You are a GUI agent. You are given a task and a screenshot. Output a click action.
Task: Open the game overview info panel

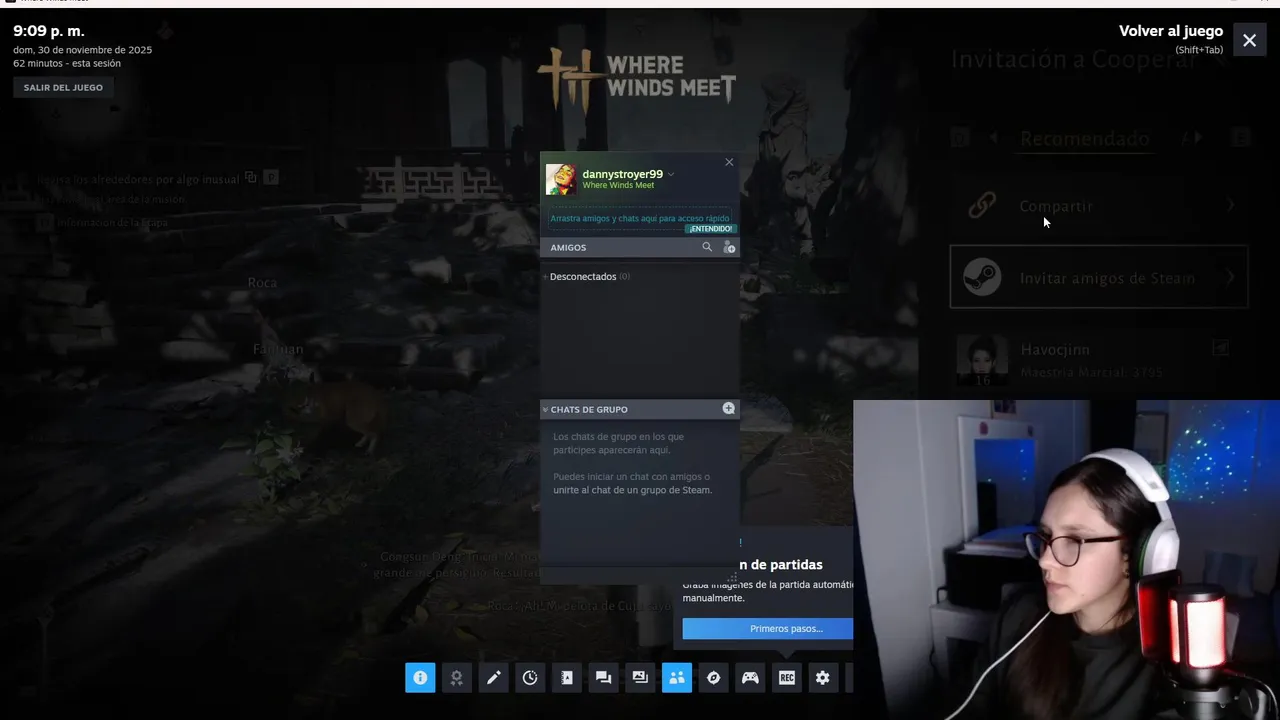tap(420, 677)
